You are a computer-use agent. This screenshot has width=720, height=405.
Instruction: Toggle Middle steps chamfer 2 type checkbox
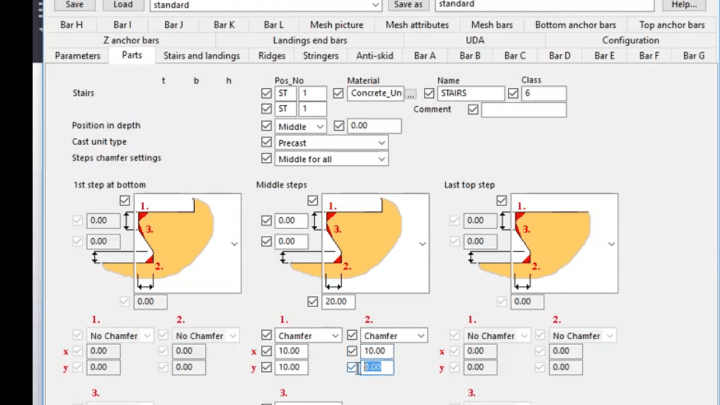click(x=352, y=335)
